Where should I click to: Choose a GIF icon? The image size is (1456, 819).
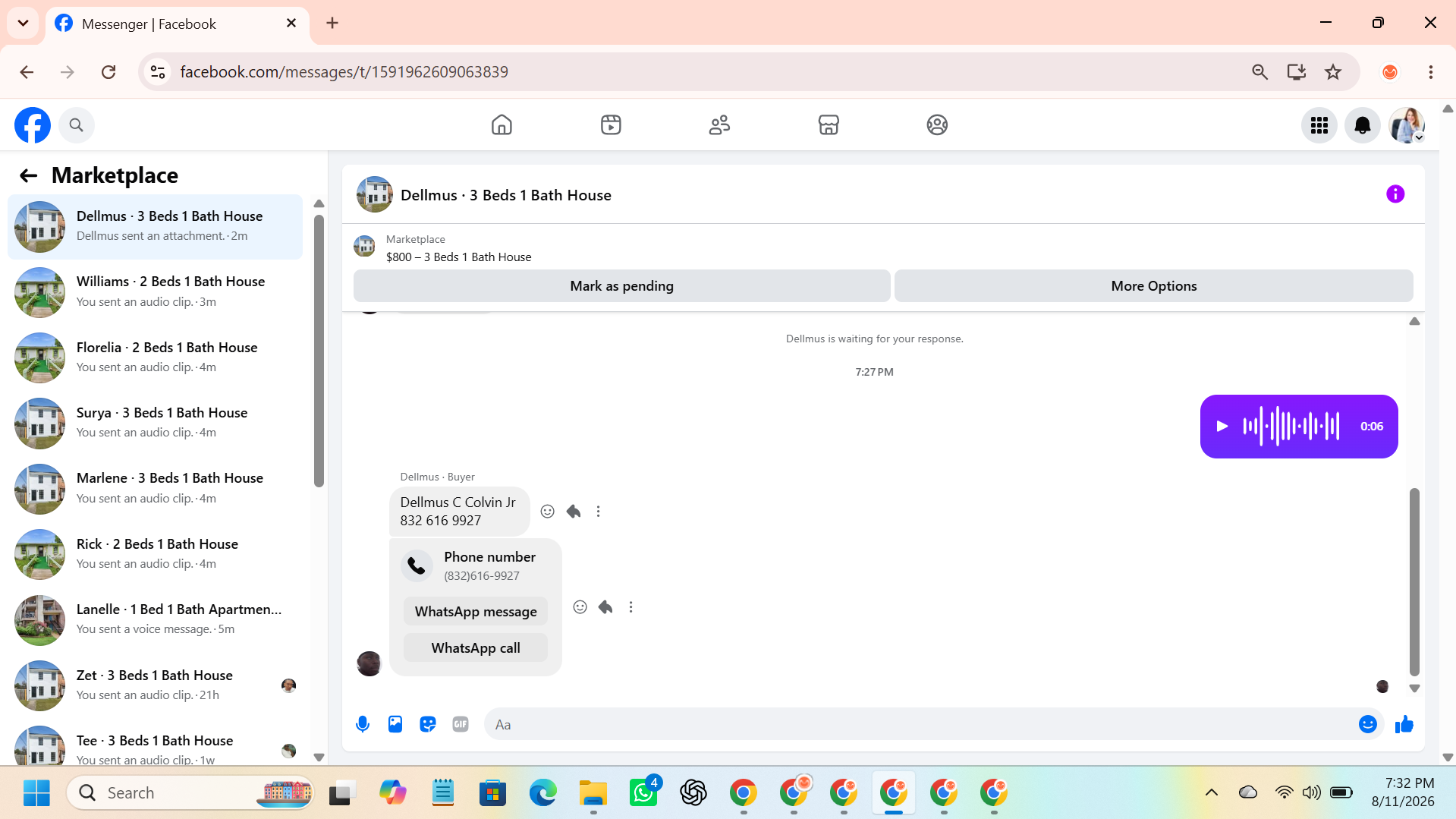click(461, 724)
